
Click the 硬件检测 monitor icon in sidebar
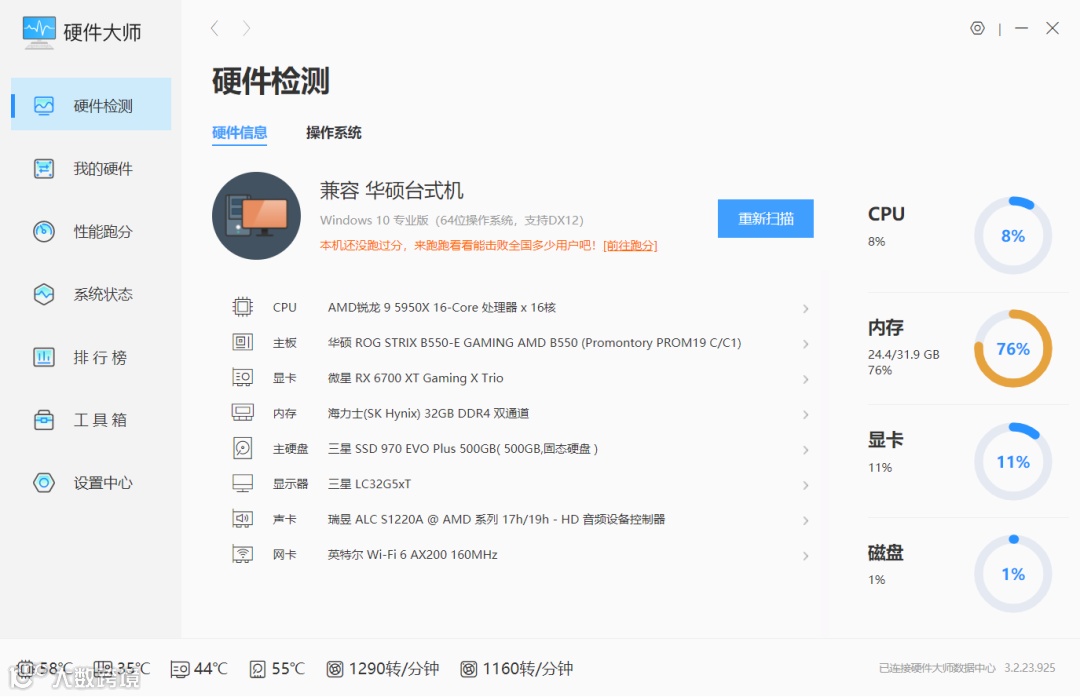pos(44,105)
